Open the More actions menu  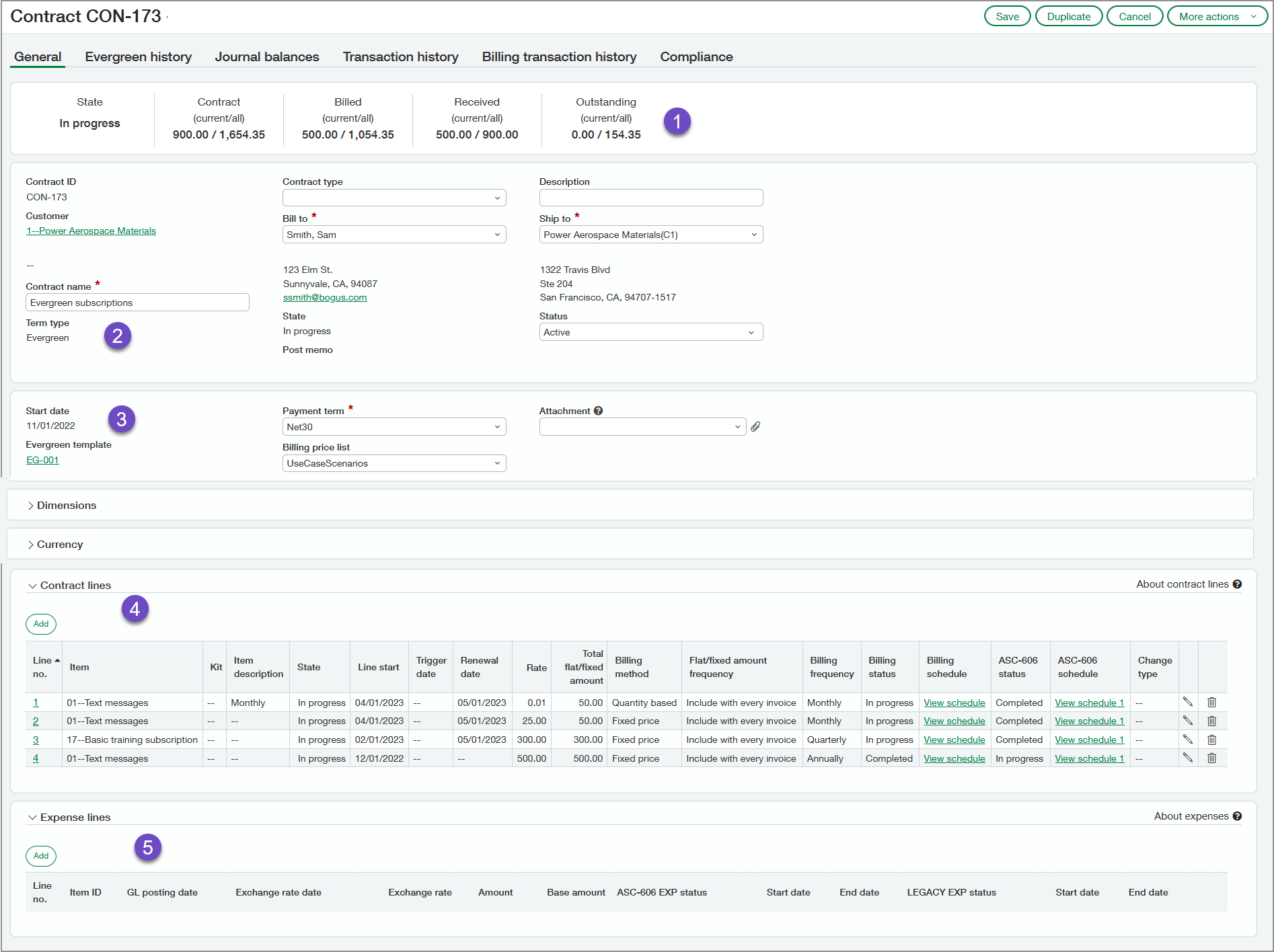(1216, 15)
